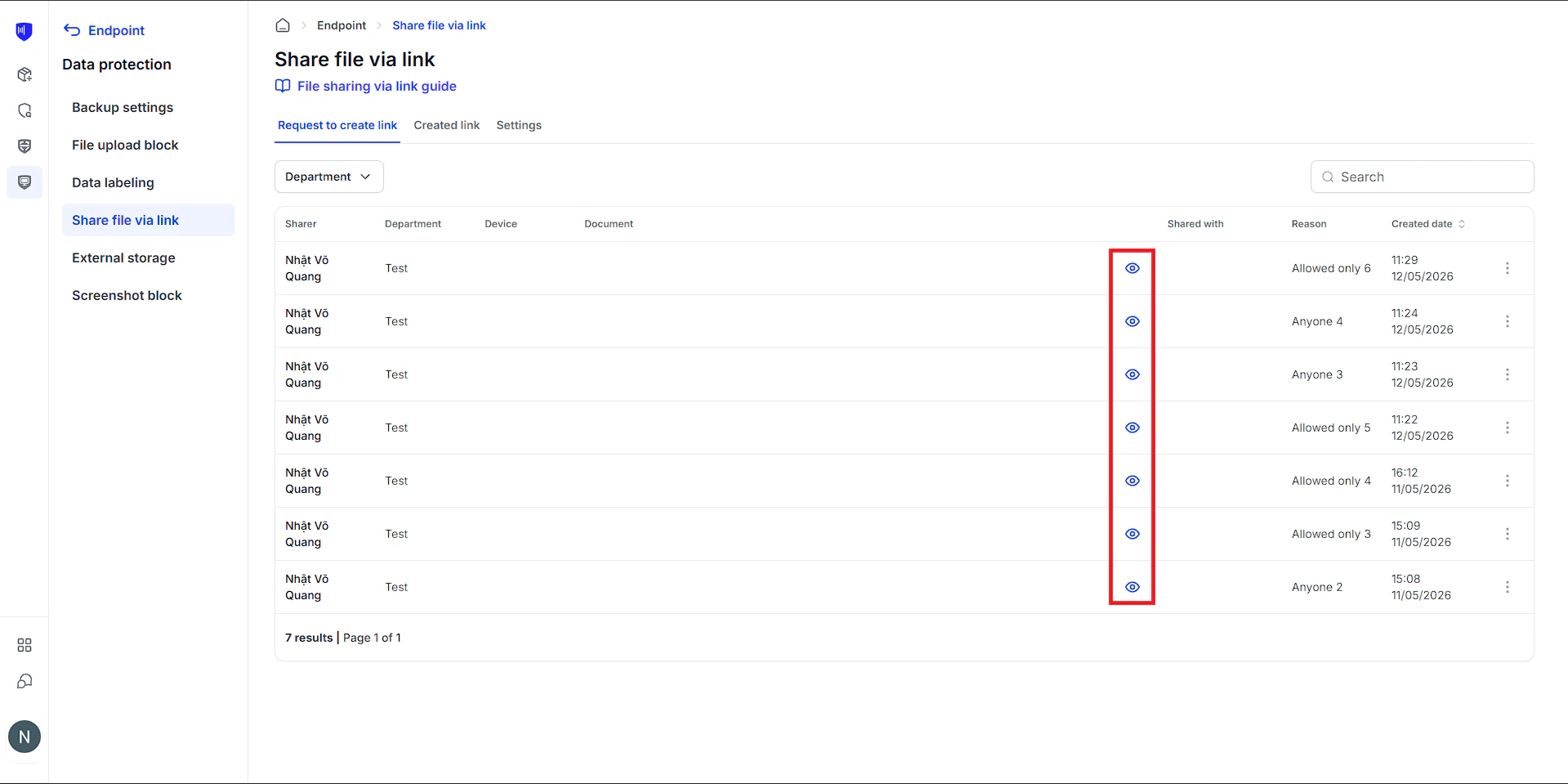The width and height of the screenshot is (1568, 784).
Task: View document for the Anyone 3 row
Action: point(1132,374)
